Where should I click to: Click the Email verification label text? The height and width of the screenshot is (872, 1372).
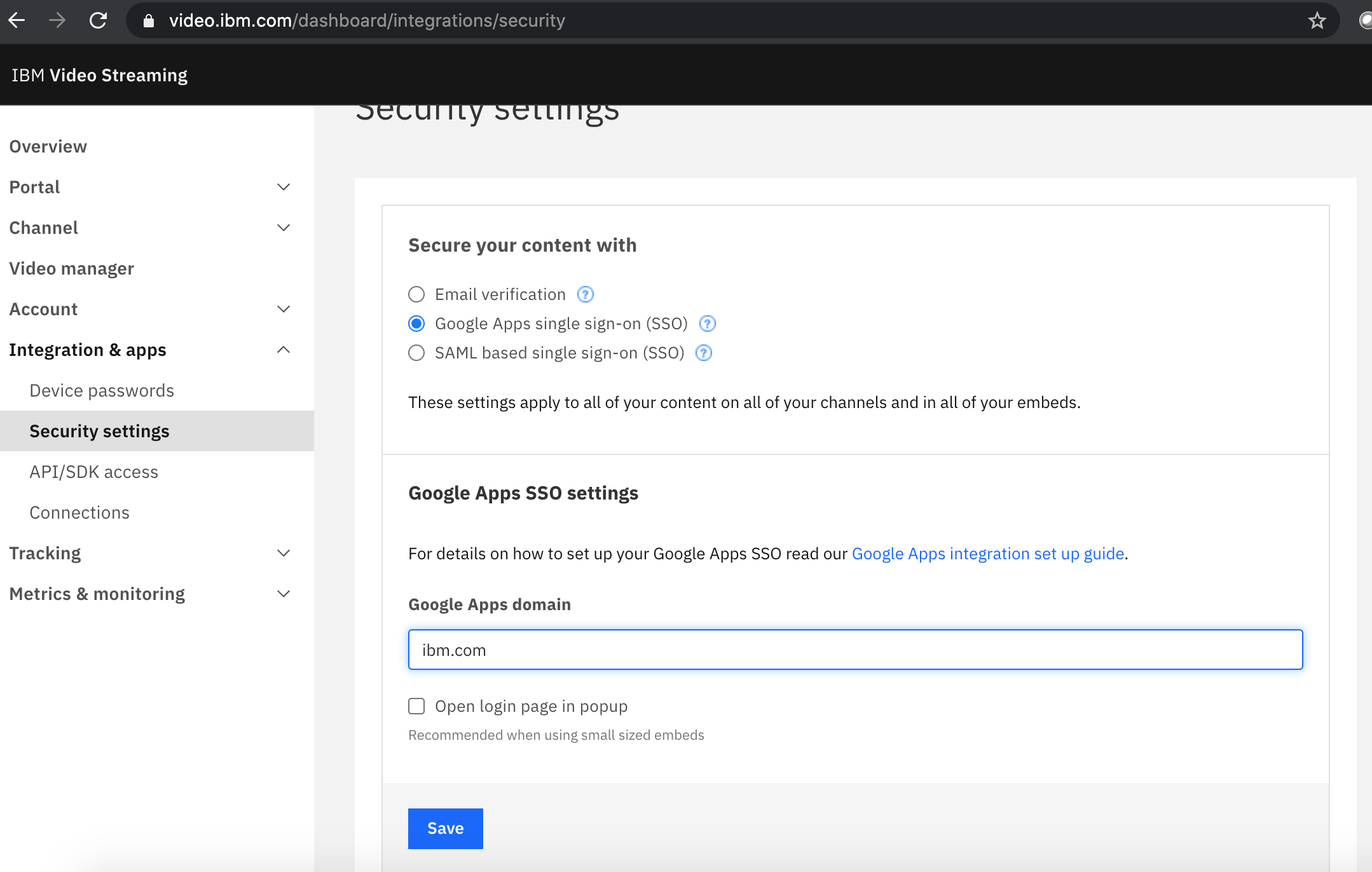[x=500, y=294]
